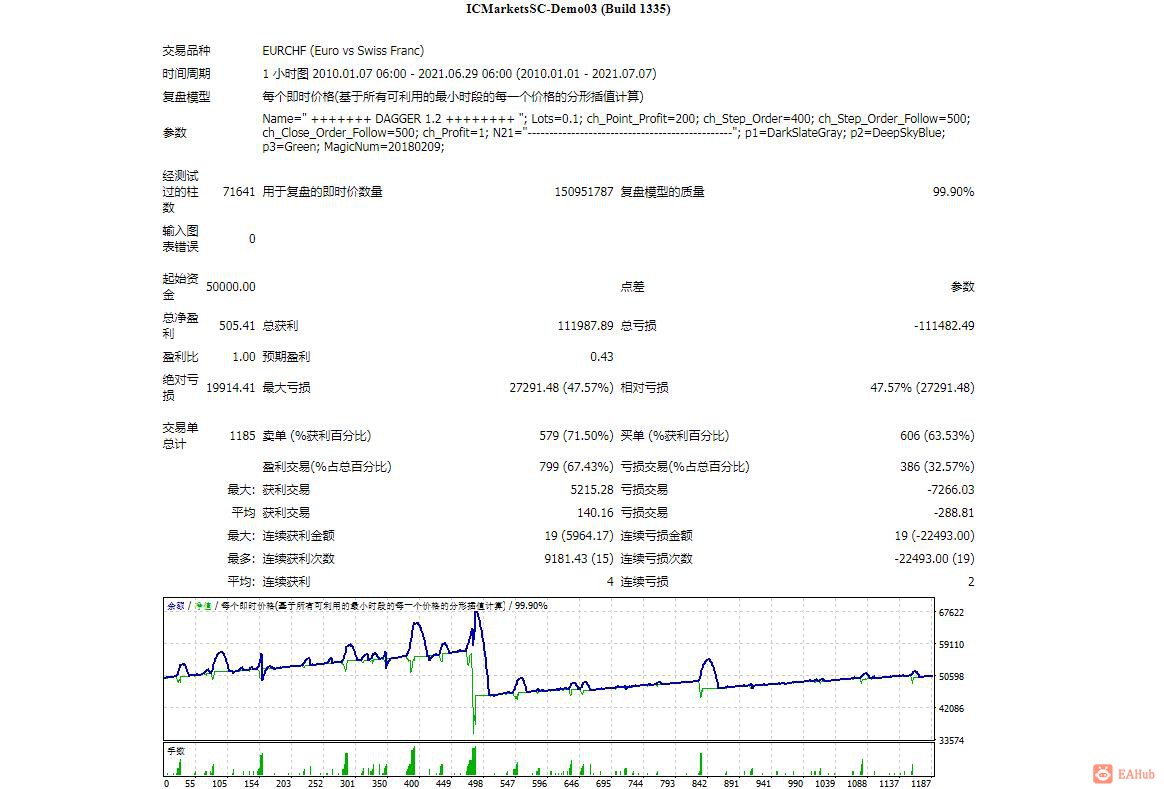Viewport: 1164px width, 789px height.
Task: Click the x-axis trade number '1187'
Action: click(921, 783)
